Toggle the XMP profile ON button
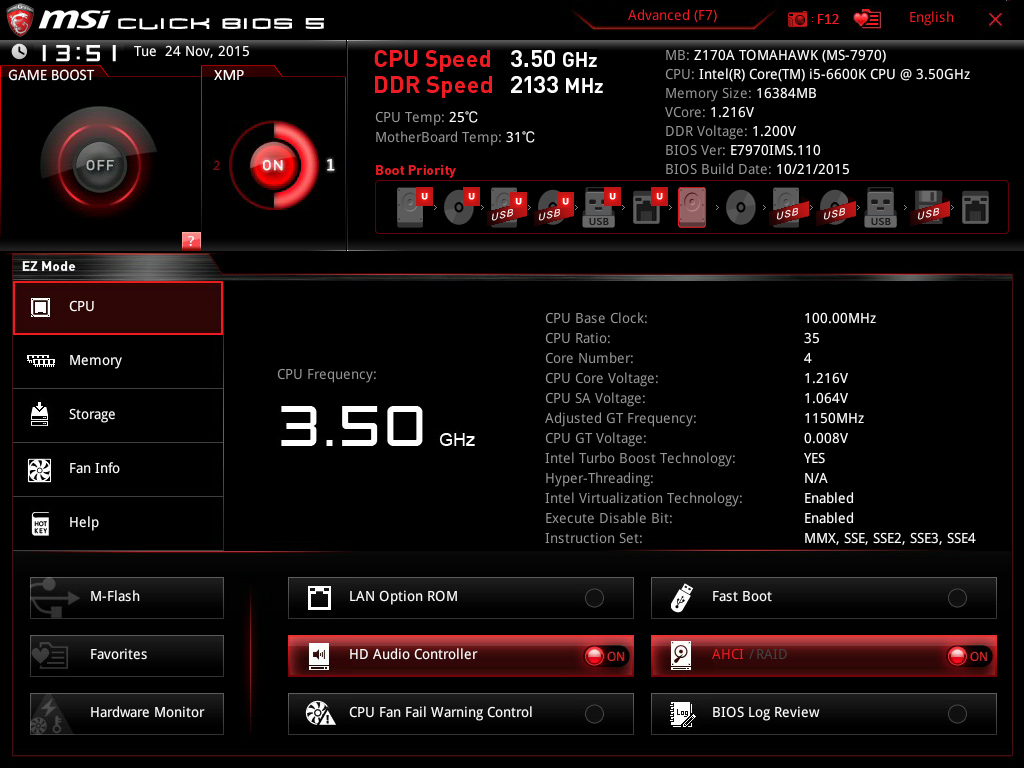Image resolution: width=1024 pixels, height=768 pixels. 273,165
